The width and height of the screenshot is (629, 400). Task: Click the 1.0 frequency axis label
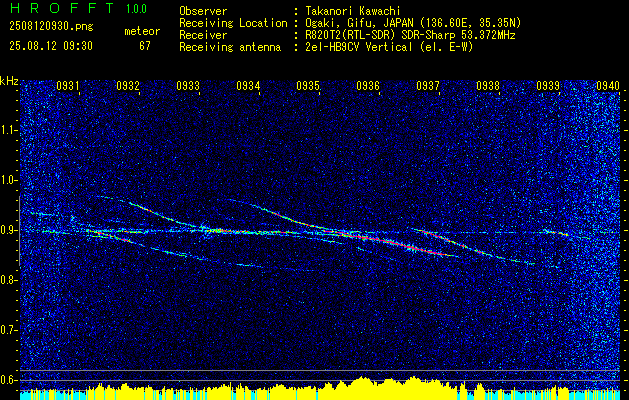9,181
